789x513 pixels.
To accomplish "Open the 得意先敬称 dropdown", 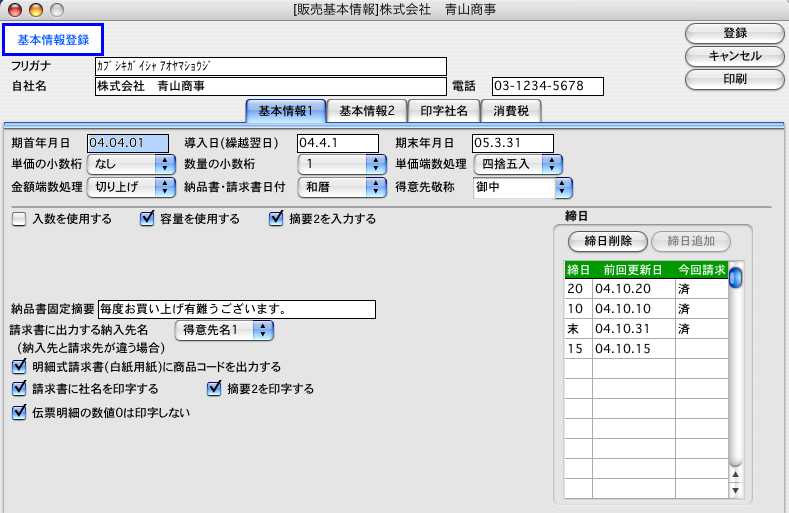I will tap(521, 186).
